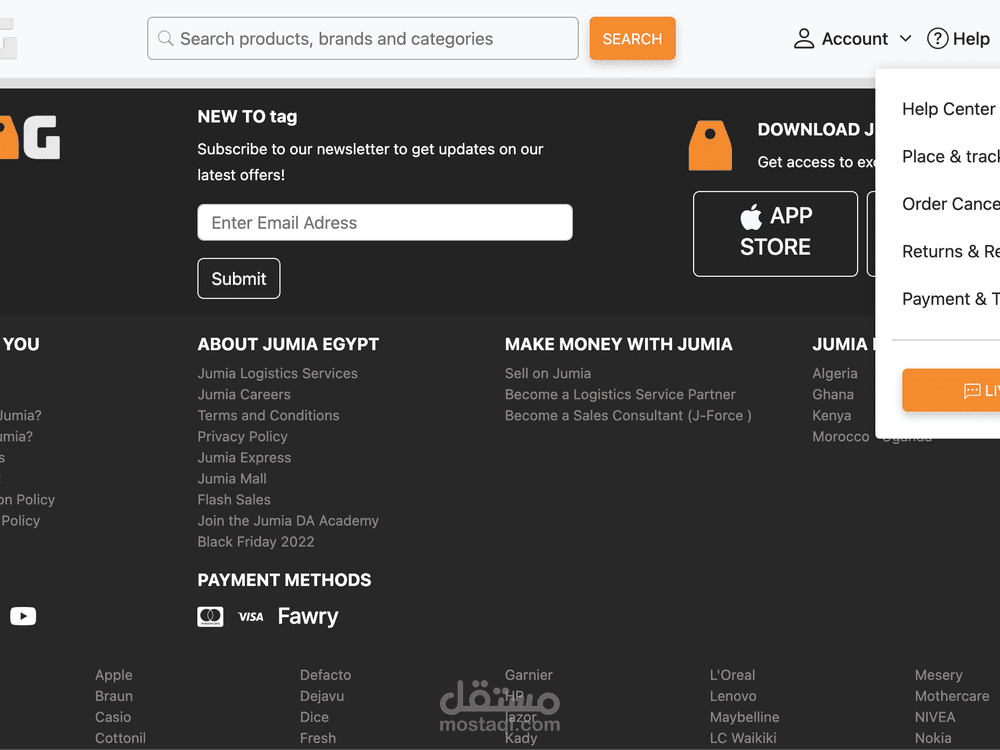Open the Dejavu brand link

[322, 696]
